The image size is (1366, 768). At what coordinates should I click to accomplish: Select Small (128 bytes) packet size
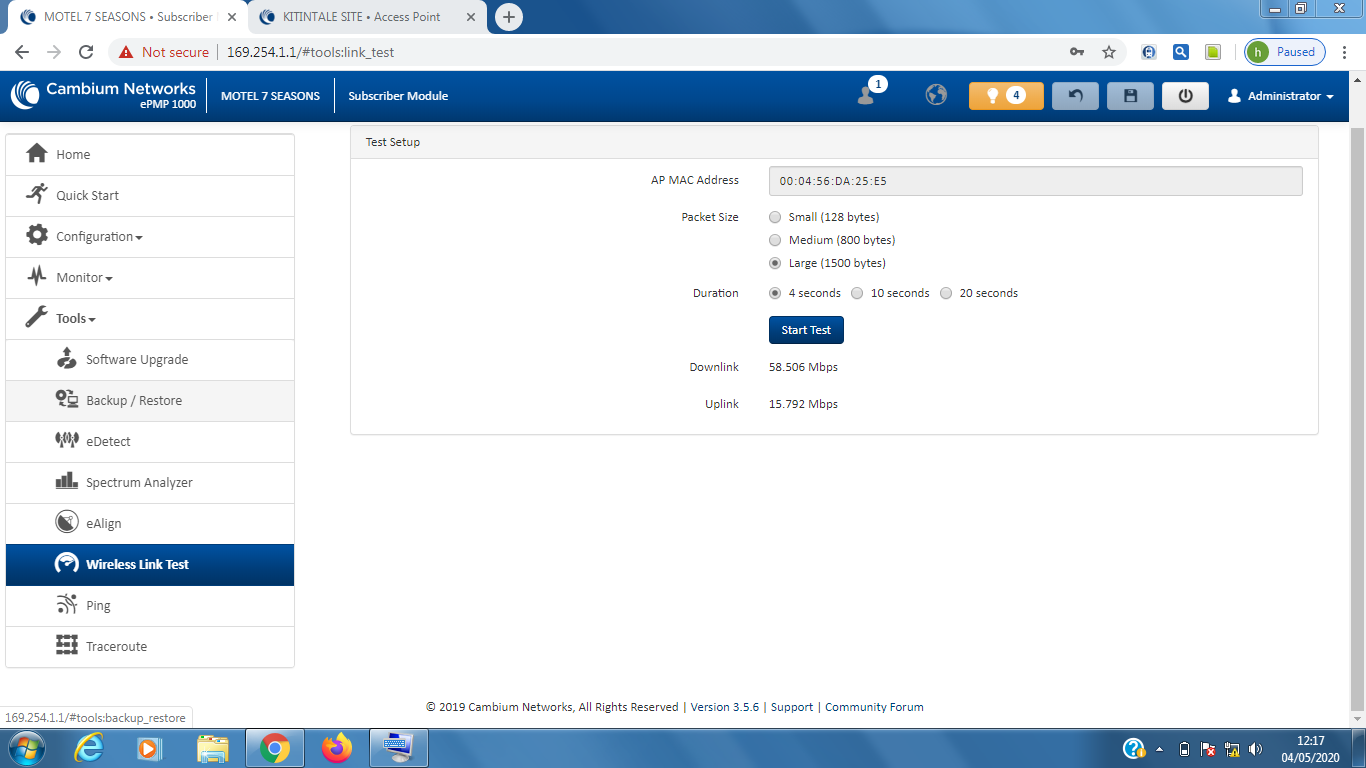775,217
